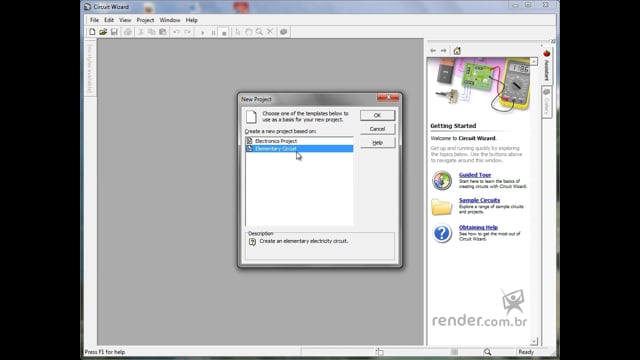The image size is (640, 360).
Task: Click the Paste clipboard icon
Action: point(163,32)
